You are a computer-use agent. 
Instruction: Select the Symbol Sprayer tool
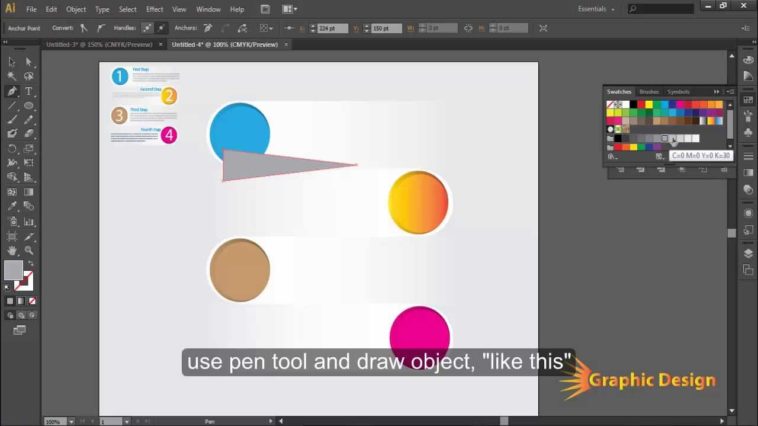(x=12, y=222)
